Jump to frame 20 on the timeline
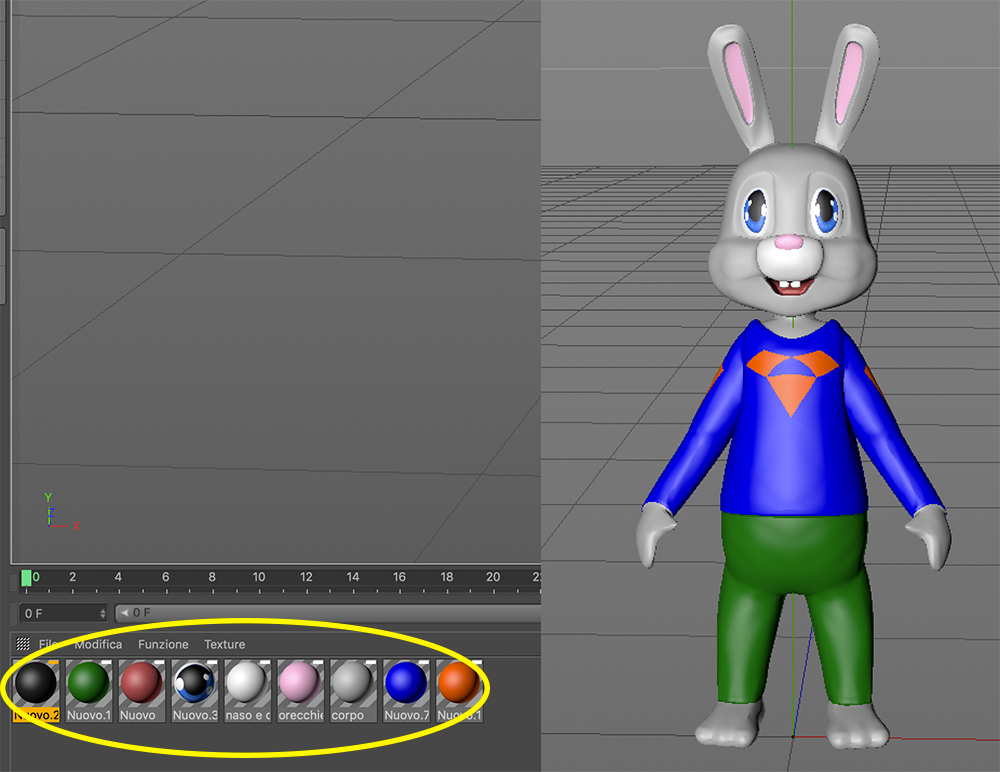1000x772 pixels. coord(493,577)
